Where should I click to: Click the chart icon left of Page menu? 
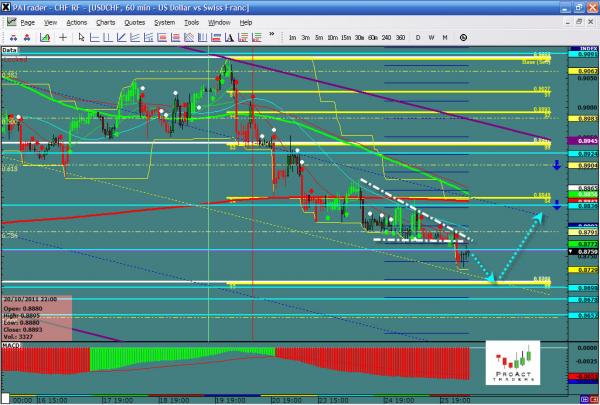pos(9,21)
